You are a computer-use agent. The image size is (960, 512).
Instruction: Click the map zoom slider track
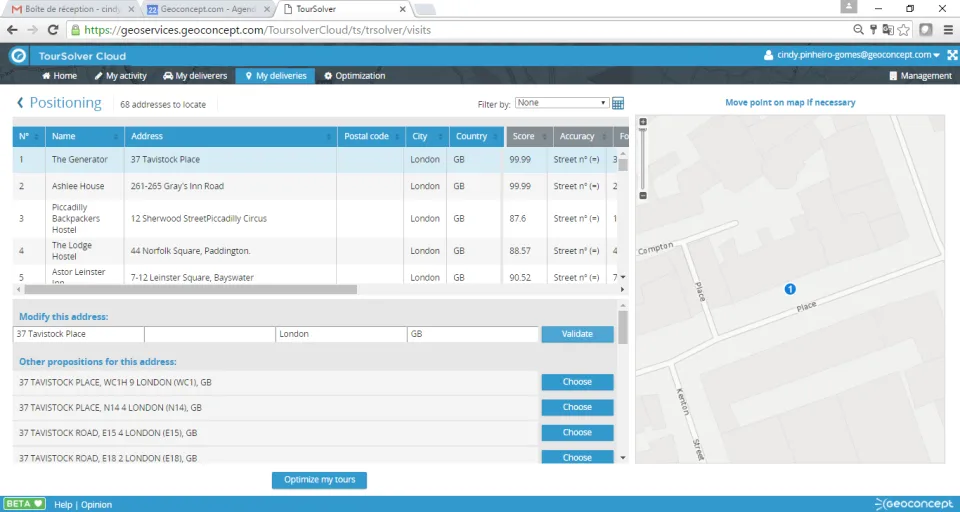click(x=643, y=159)
